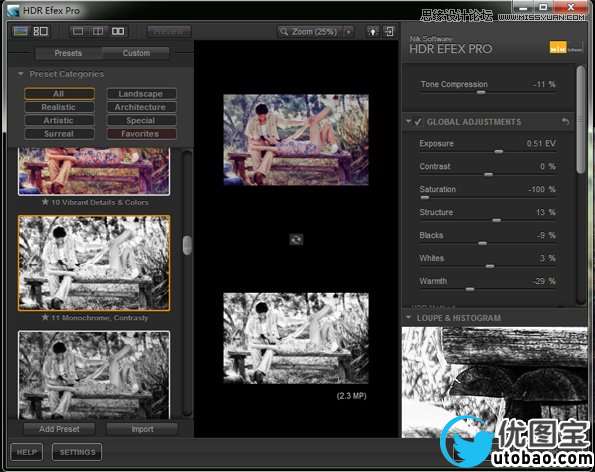Select the Landscape preset category

point(141,93)
